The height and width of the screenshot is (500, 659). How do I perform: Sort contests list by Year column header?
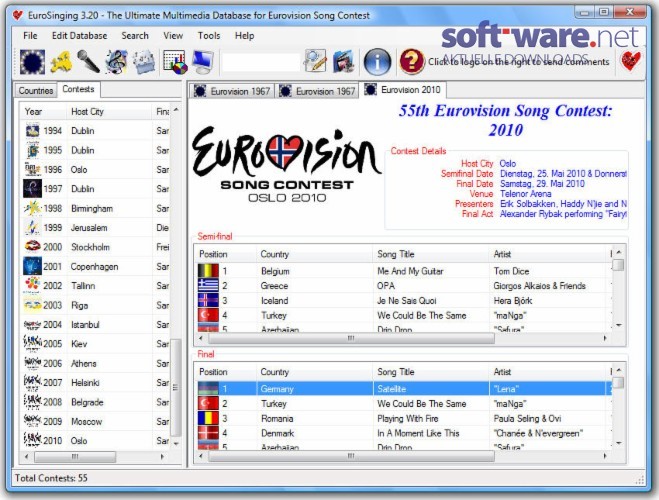click(43, 111)
